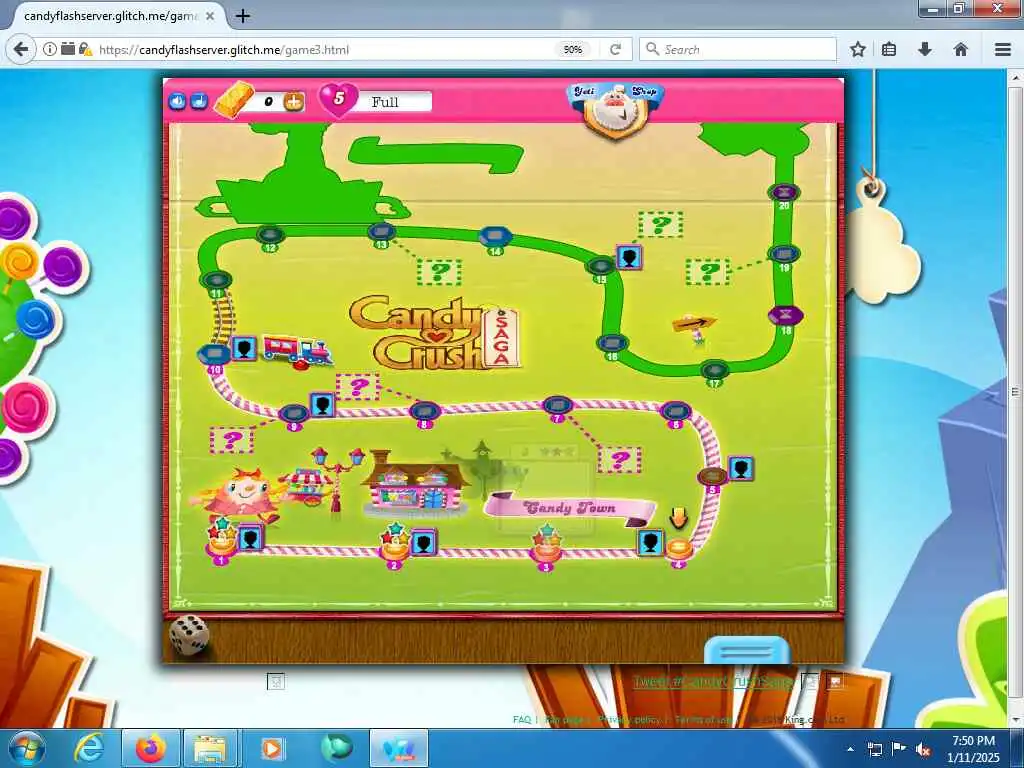Reload the page with the refresh icon

click(615, 50)
